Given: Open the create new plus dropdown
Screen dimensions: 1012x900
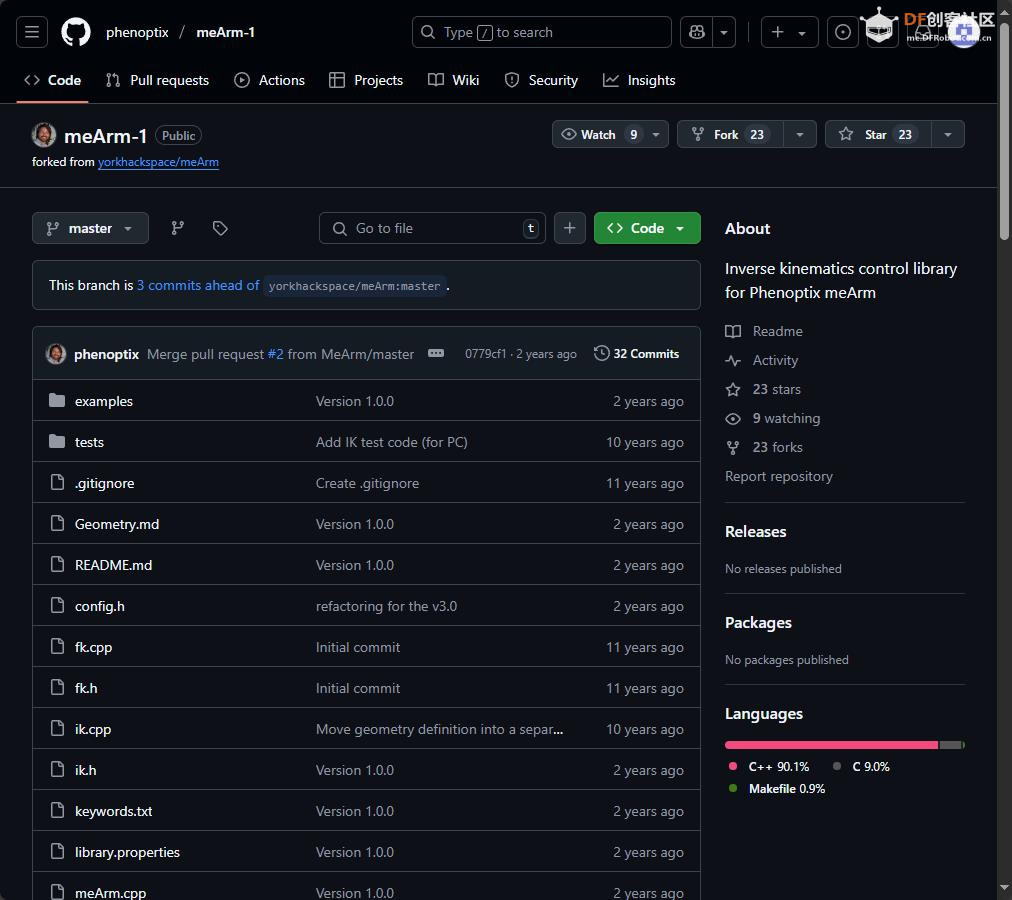Looking at the screenshot, I should point(789,32).
